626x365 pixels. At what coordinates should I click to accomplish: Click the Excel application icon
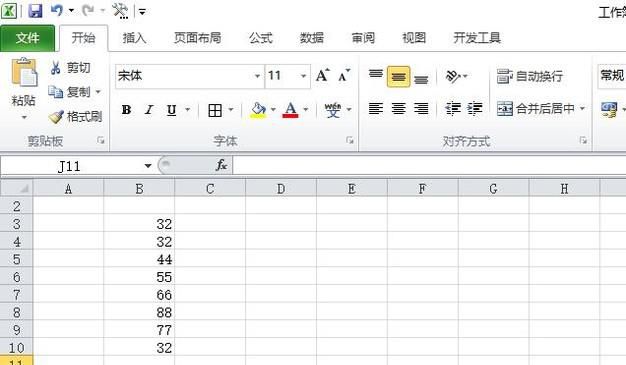click(9, 11)
